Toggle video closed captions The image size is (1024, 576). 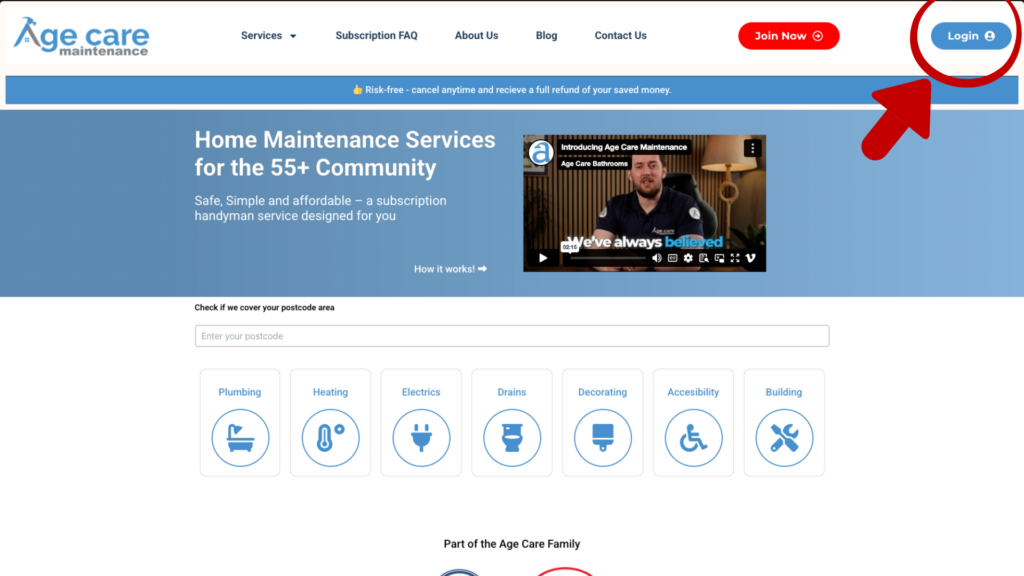pos(673,258)
